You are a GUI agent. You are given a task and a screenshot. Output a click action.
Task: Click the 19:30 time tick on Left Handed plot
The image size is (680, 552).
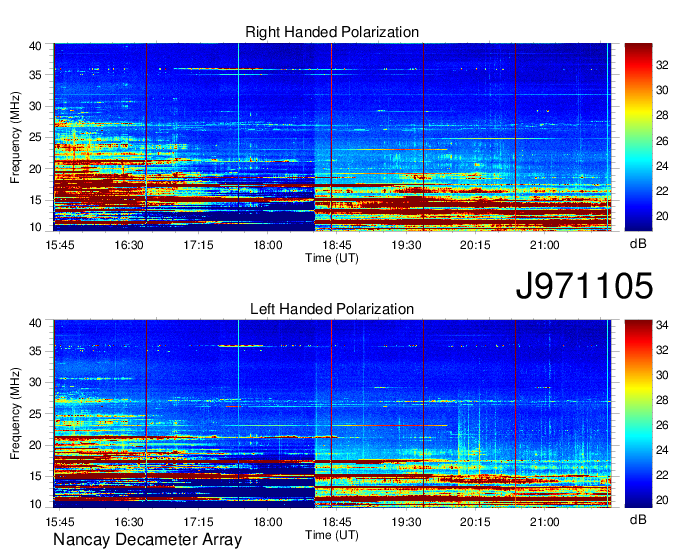coord(406,522)
